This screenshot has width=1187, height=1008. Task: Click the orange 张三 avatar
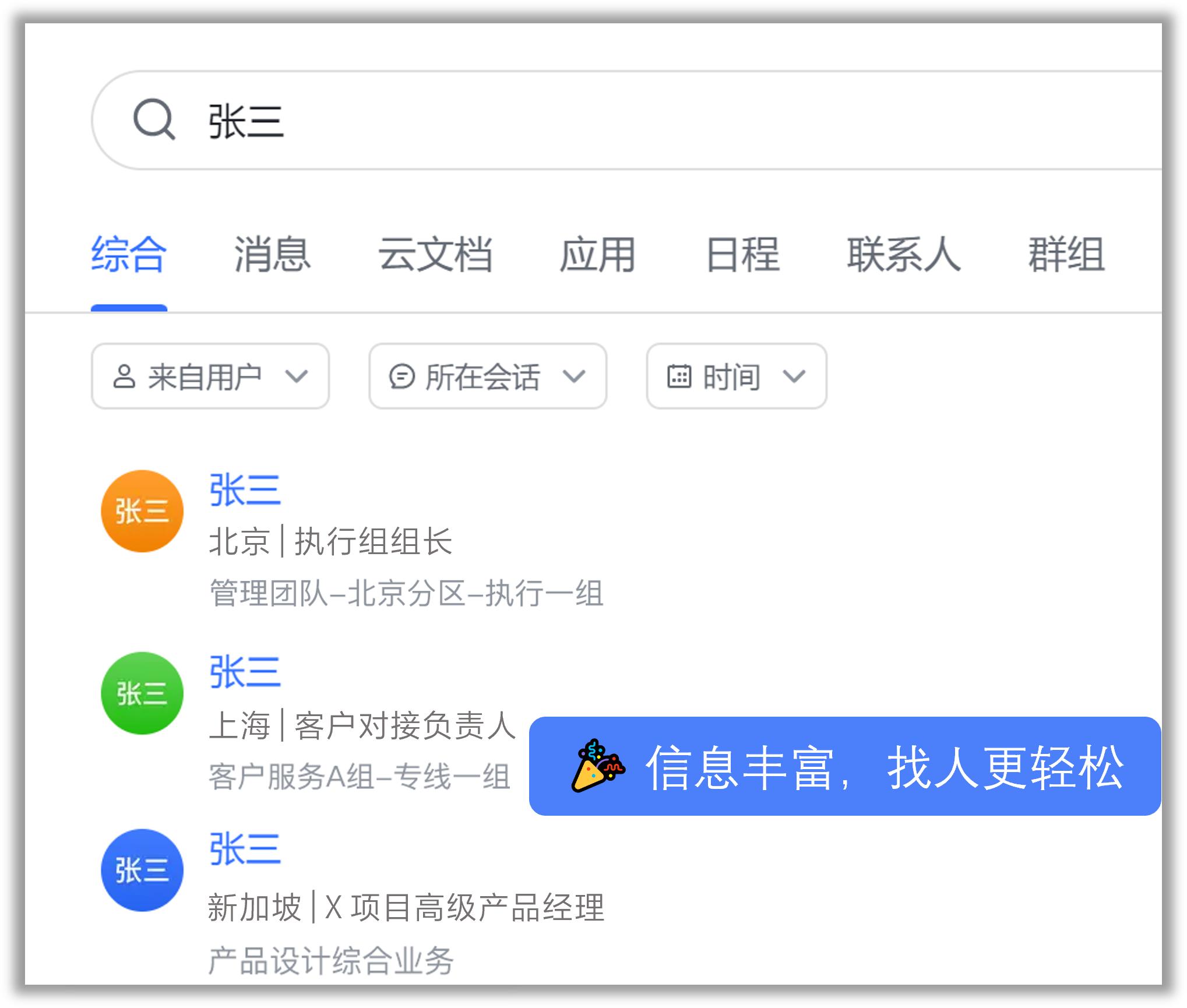142,510
